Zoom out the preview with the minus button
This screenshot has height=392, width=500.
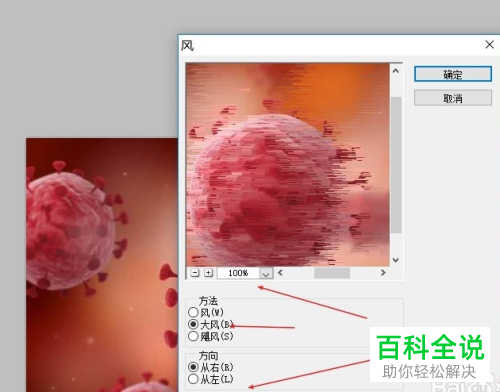point(195,273)
